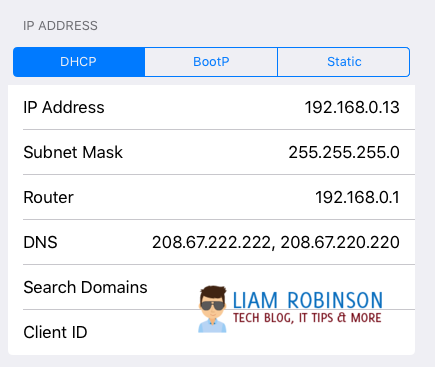Screen dimensions: 435x367
Task: Select subnet value 255.255.255.0
Action: [x=344, y=152]
